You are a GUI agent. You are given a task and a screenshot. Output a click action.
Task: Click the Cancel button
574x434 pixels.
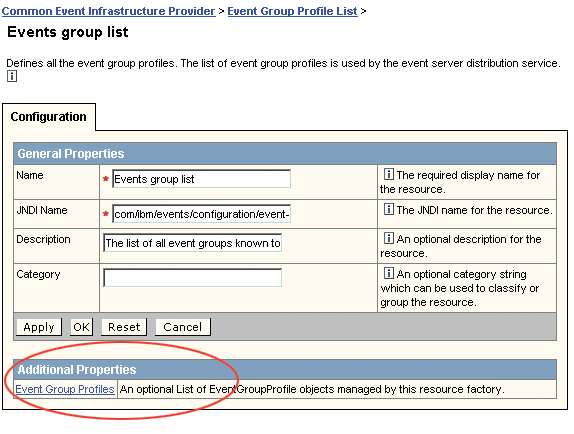click(183, 327)
